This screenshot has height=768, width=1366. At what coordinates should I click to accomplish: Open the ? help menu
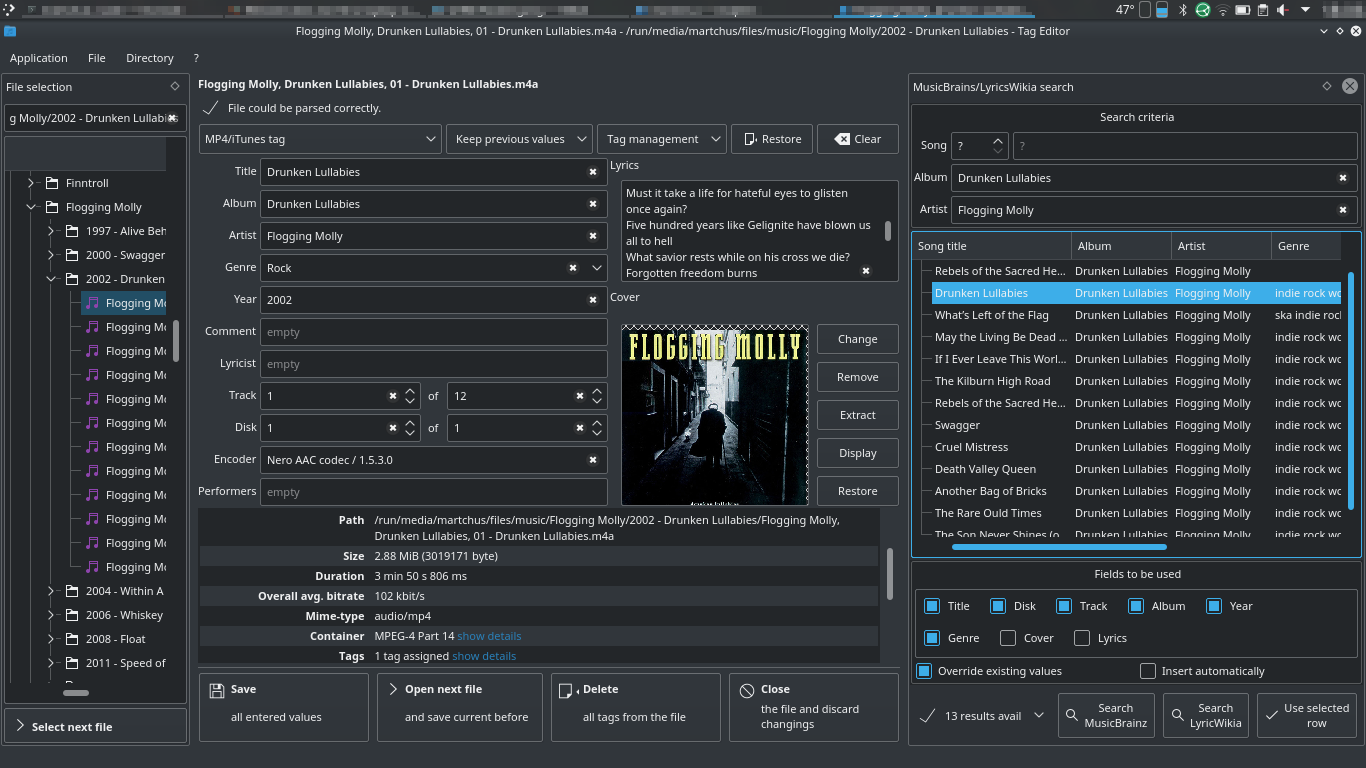click(x=196, y=58)
